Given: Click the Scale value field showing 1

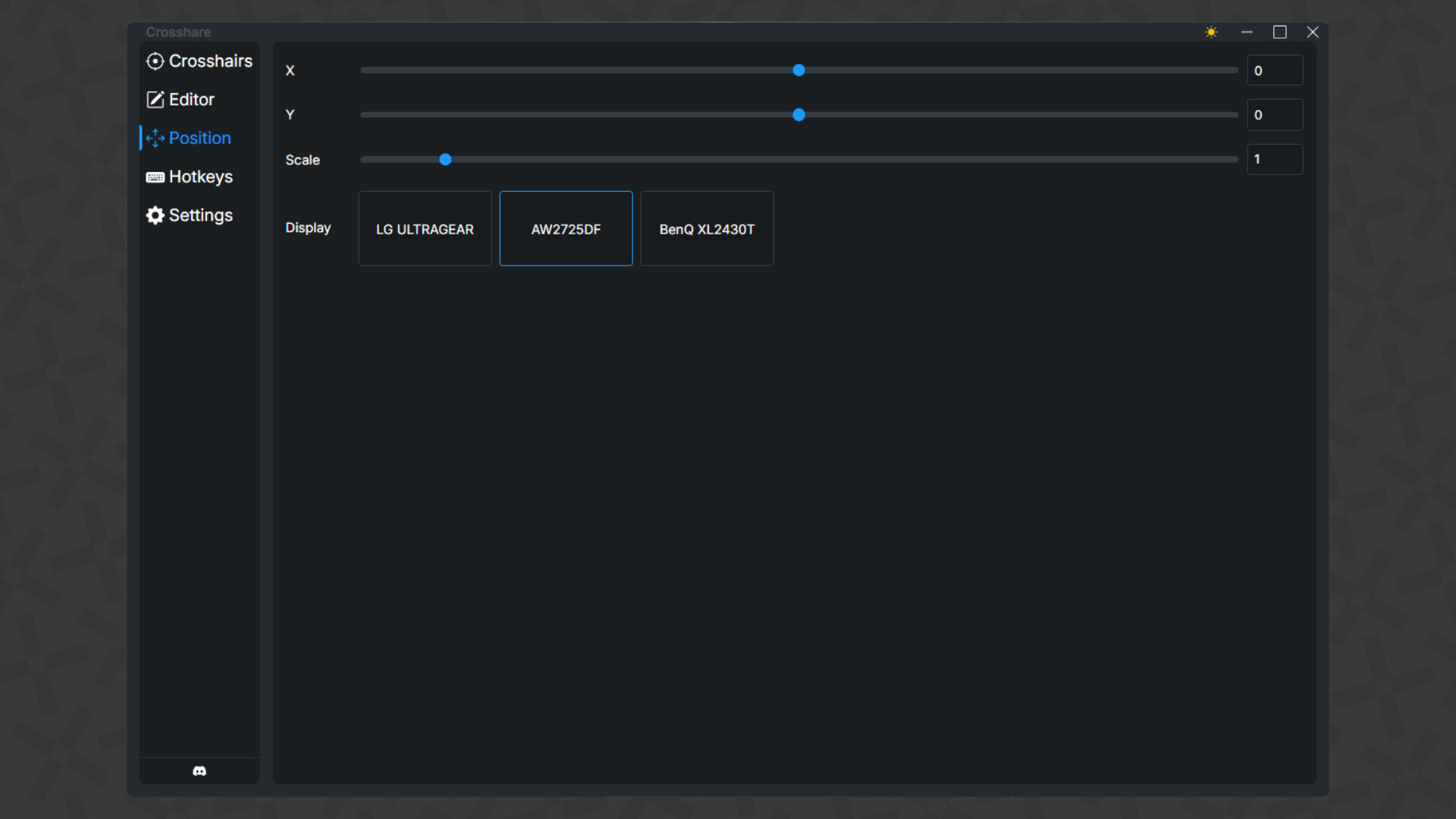Looking at the screenshot, I should [1274, 159].
